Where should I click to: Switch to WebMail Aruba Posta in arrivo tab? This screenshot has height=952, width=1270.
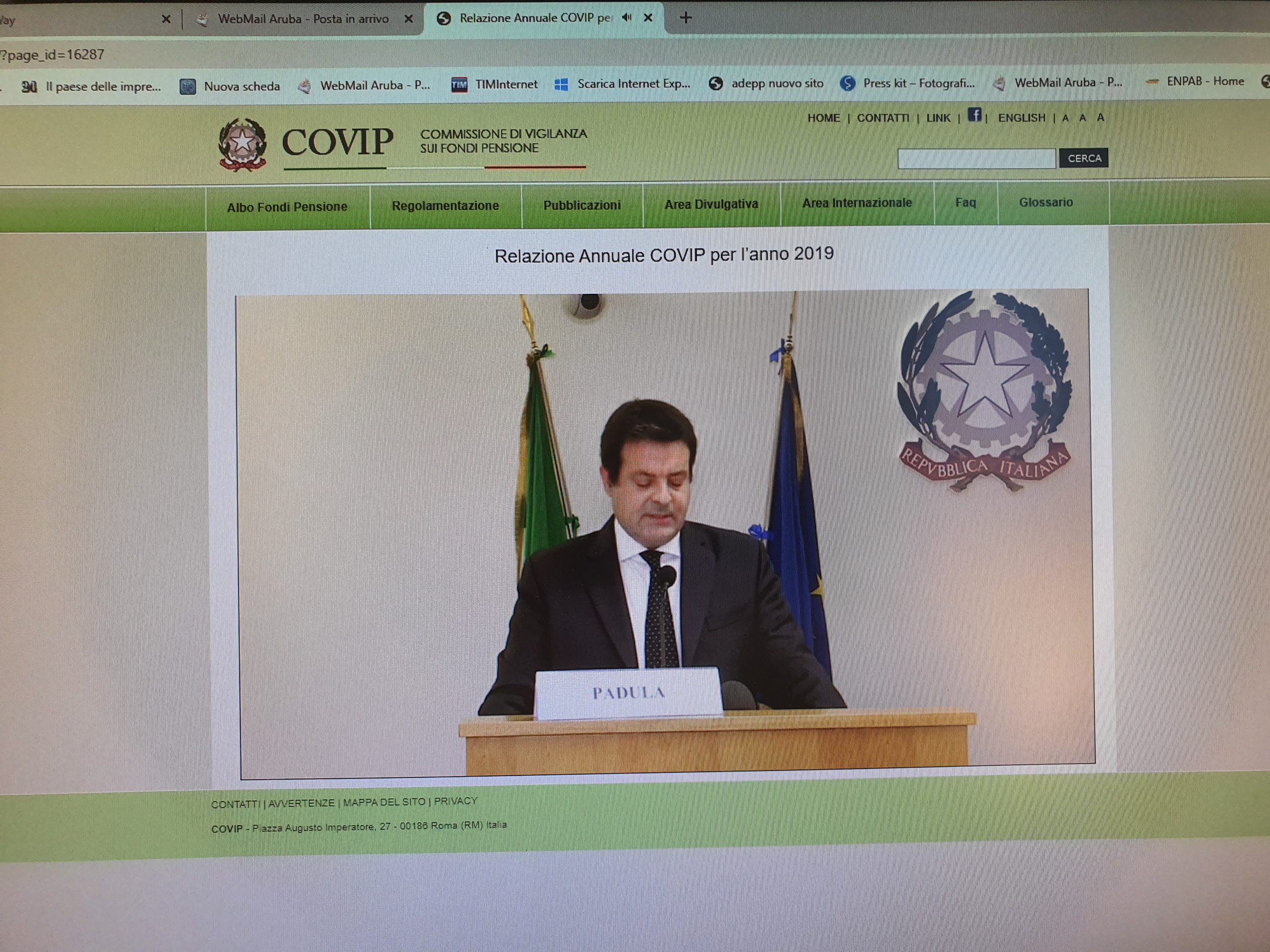pos(303,19)
